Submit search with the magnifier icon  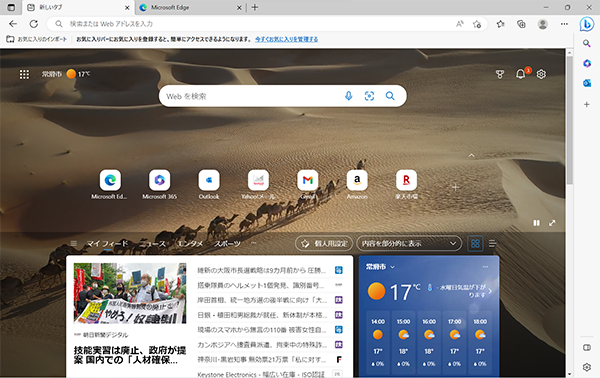click(390, 96)
